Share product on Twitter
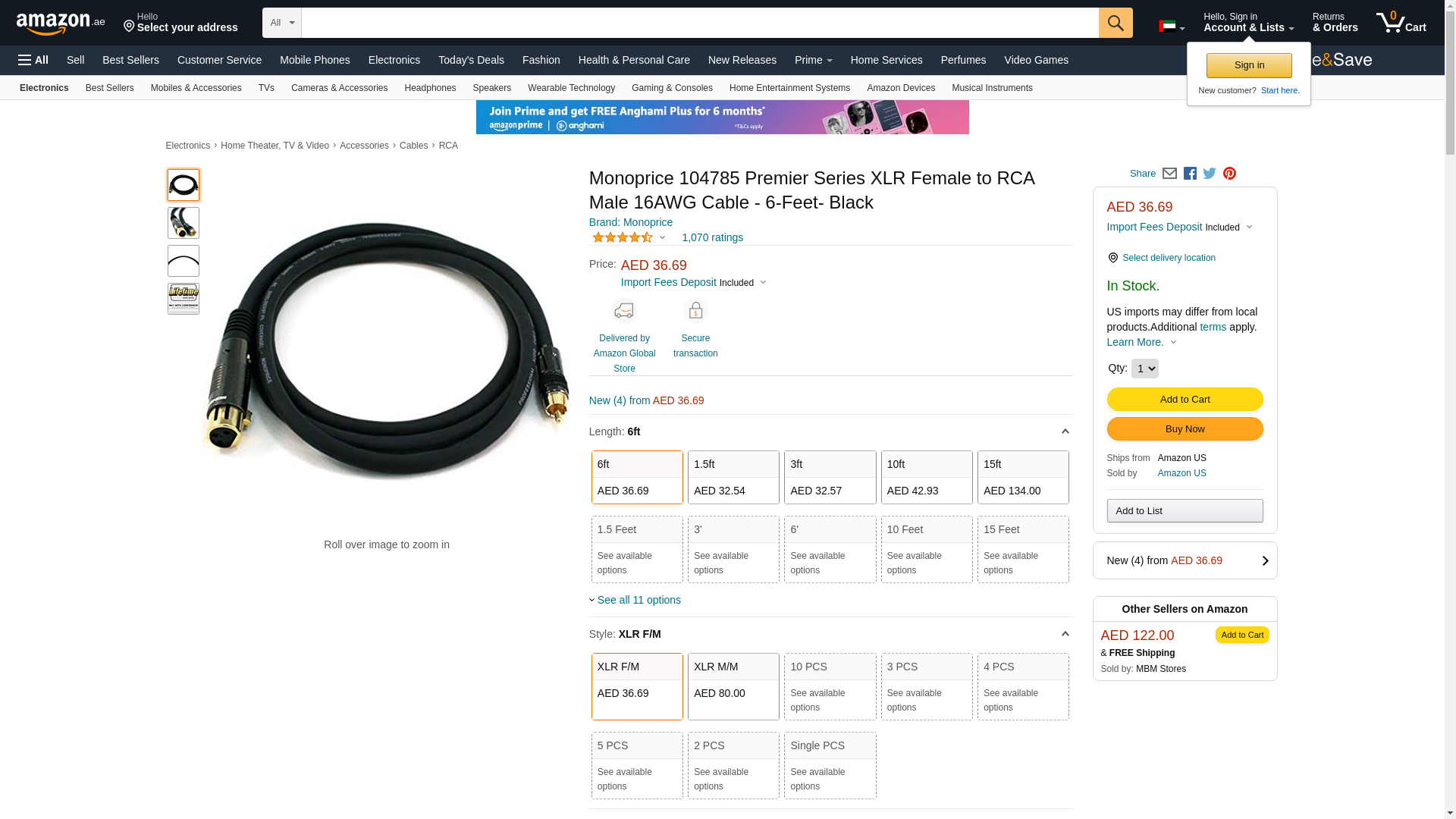 tap(1210, 174)
